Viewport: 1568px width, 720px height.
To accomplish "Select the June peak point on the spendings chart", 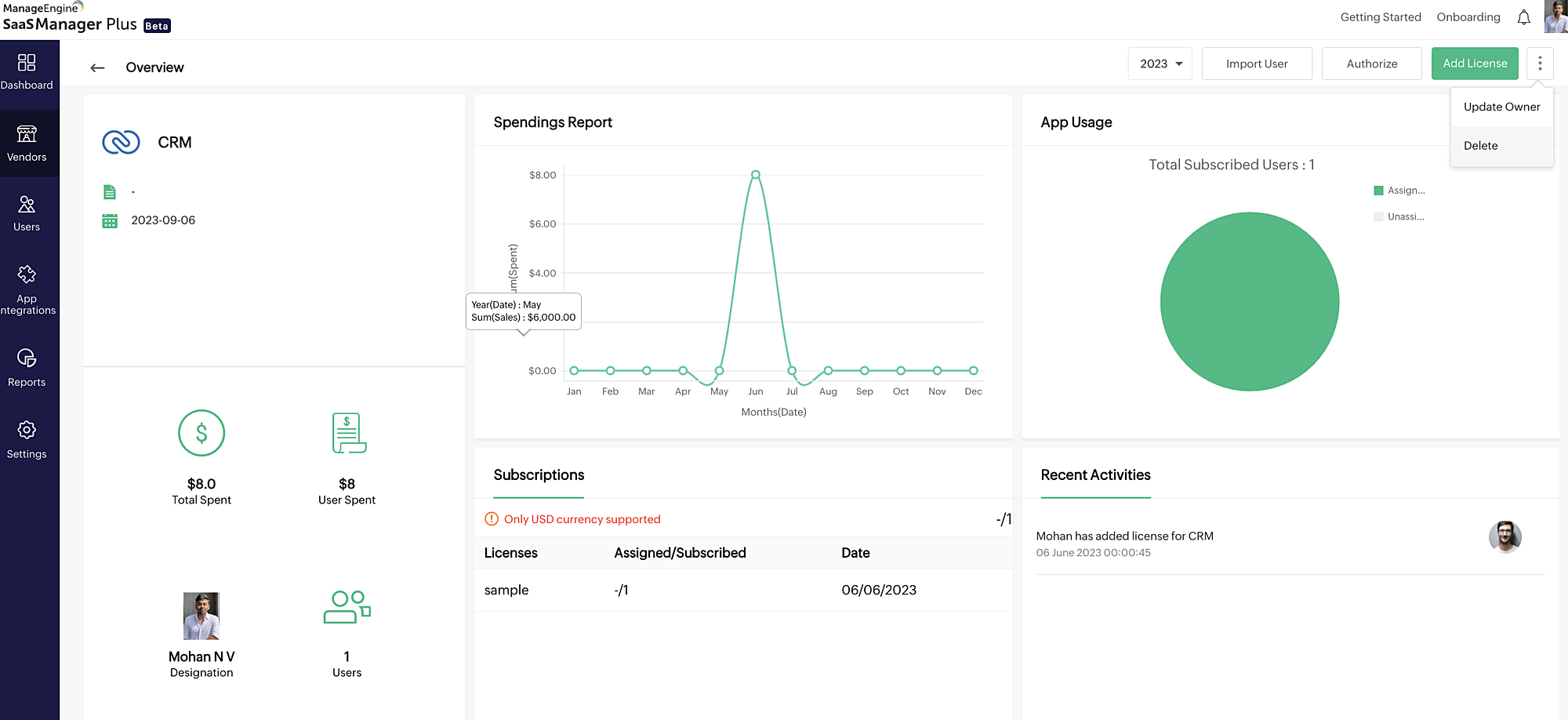I will tap(755, 174).
